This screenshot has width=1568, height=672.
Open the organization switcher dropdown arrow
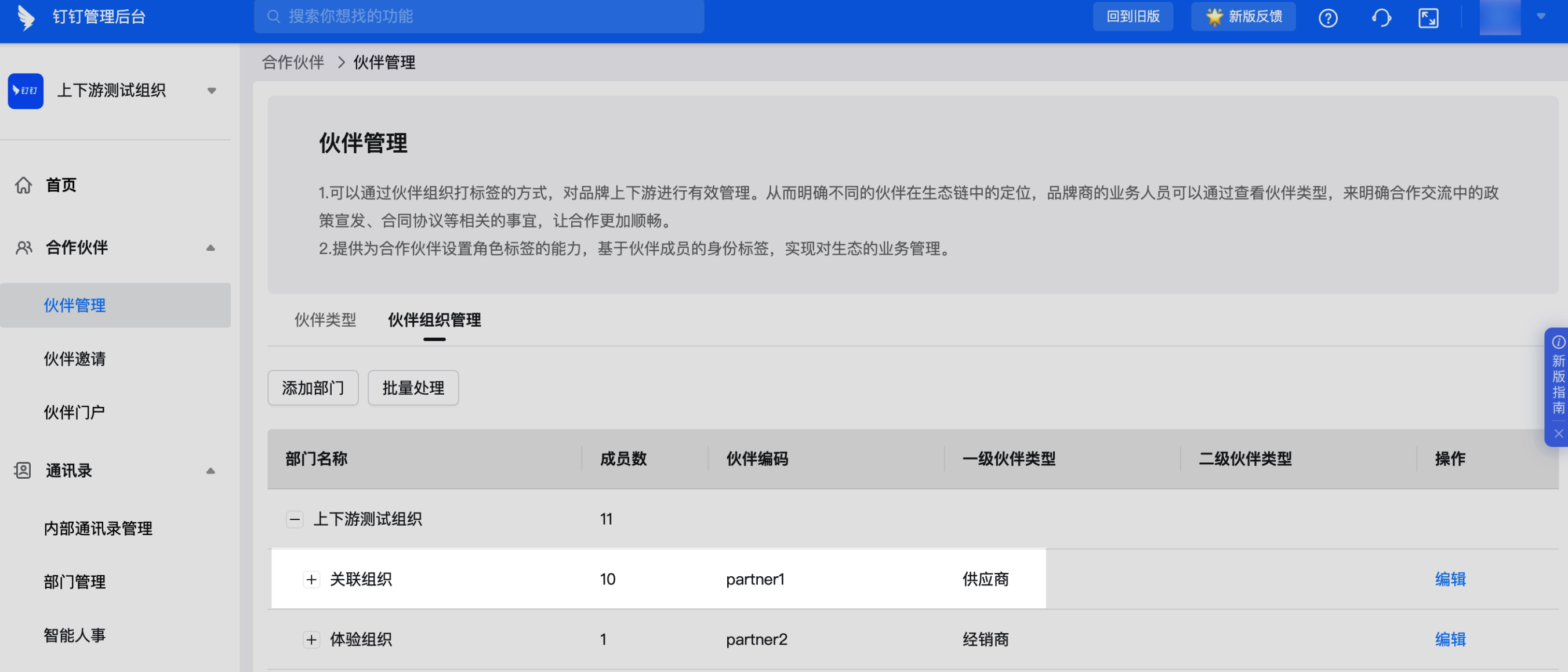coord(211,91)
